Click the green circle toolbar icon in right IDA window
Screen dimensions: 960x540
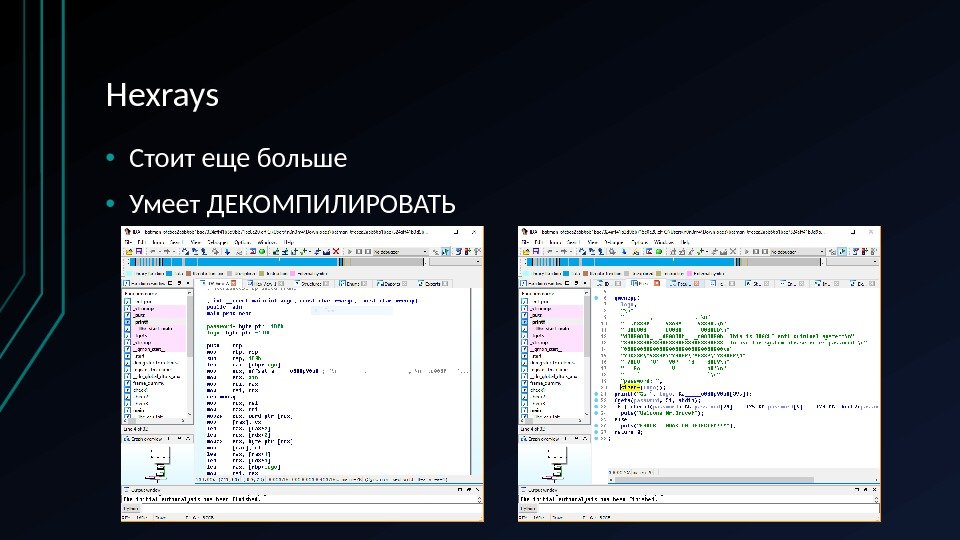point(659,252)
